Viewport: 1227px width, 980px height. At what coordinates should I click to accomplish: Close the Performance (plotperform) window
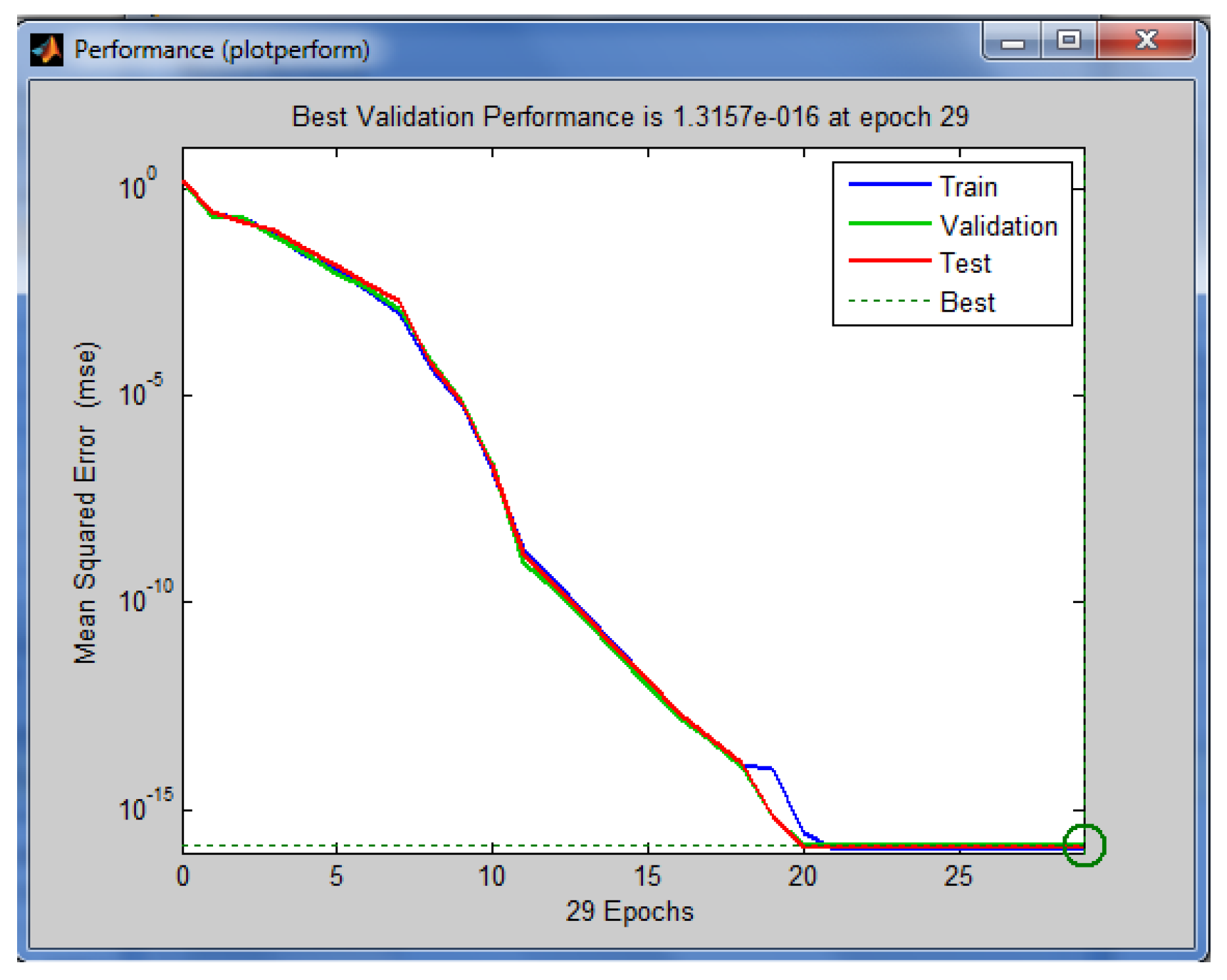coord(1146,41)
